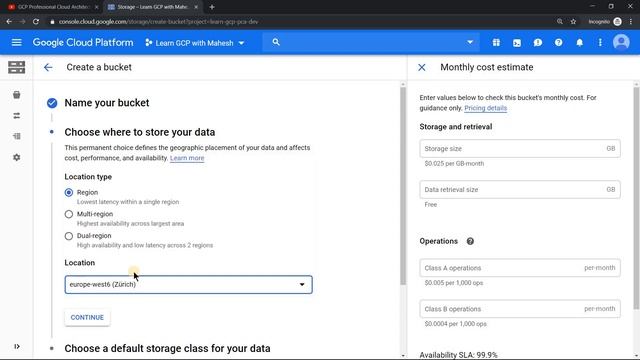
Task: Open the user account avatar
Action: tap(621, 42)
